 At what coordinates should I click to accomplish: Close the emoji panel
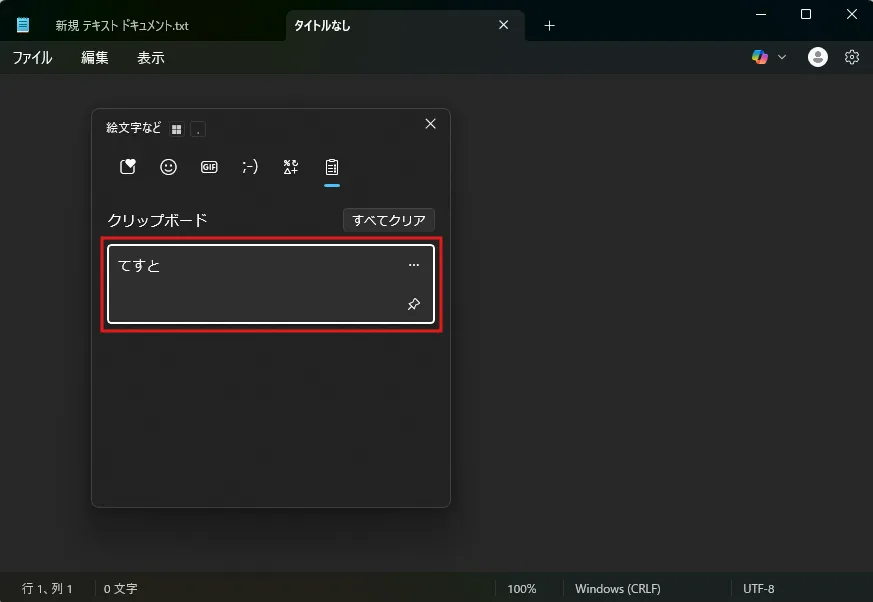[x=430, y=124]
